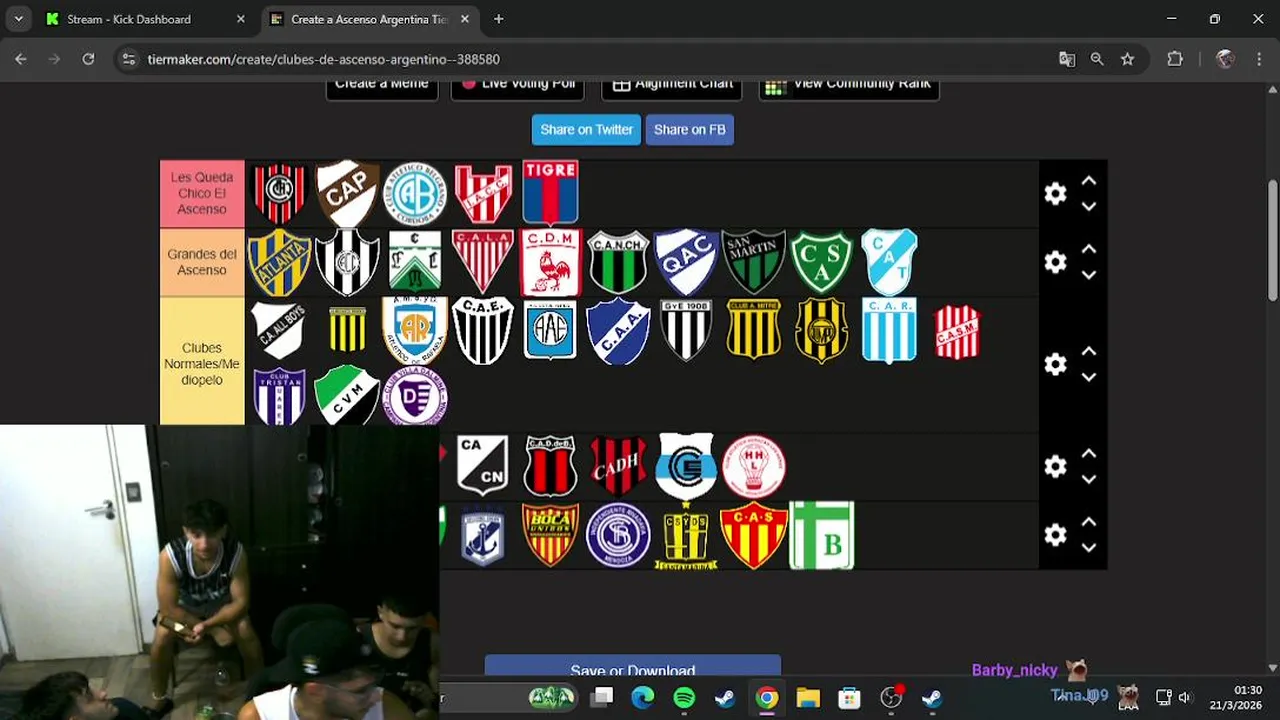
Task: Open settings gear for the CA CN crest row
Action: (x=1055, y=466)
